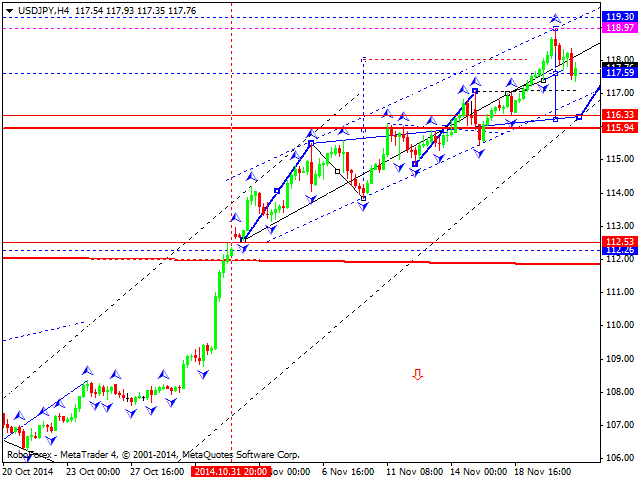This screenshot has height=480, width=640.
Task: Click the red 2014.10.31 20:00 date marker
Action: pos(231,470)
